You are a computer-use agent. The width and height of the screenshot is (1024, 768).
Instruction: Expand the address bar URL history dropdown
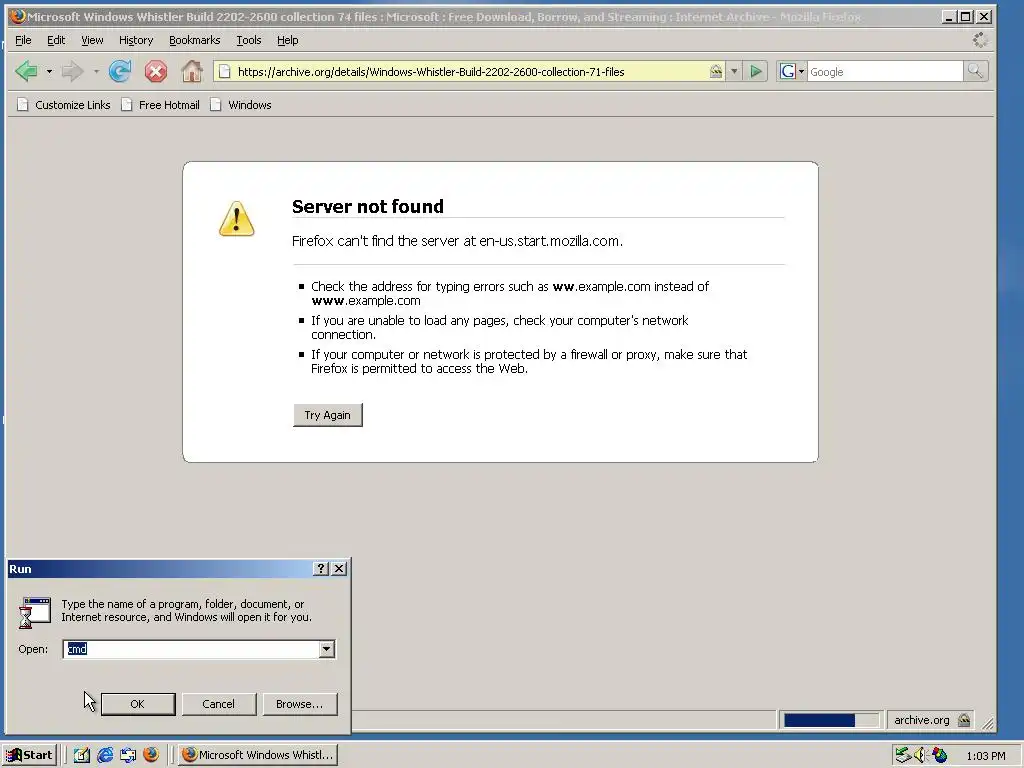tap(734, 71)
